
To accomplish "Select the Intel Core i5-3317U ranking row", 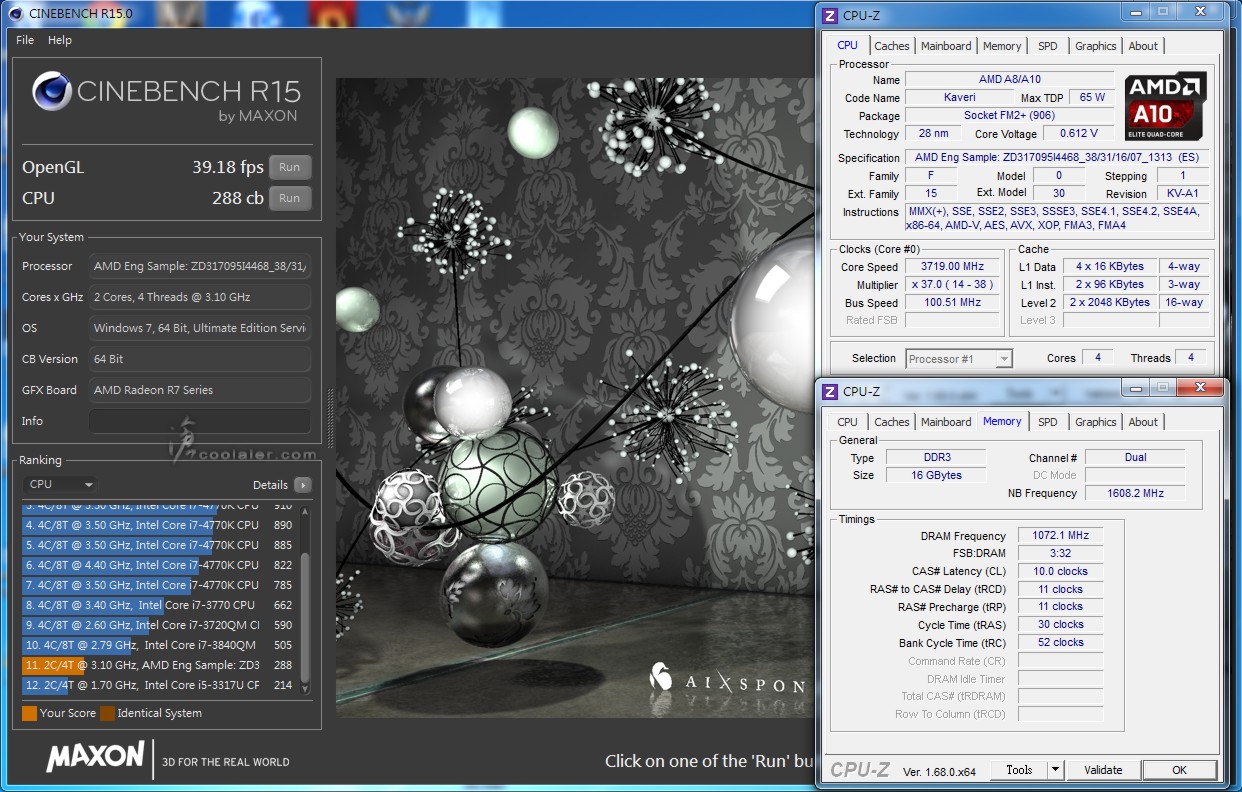I will click(160, 685).
